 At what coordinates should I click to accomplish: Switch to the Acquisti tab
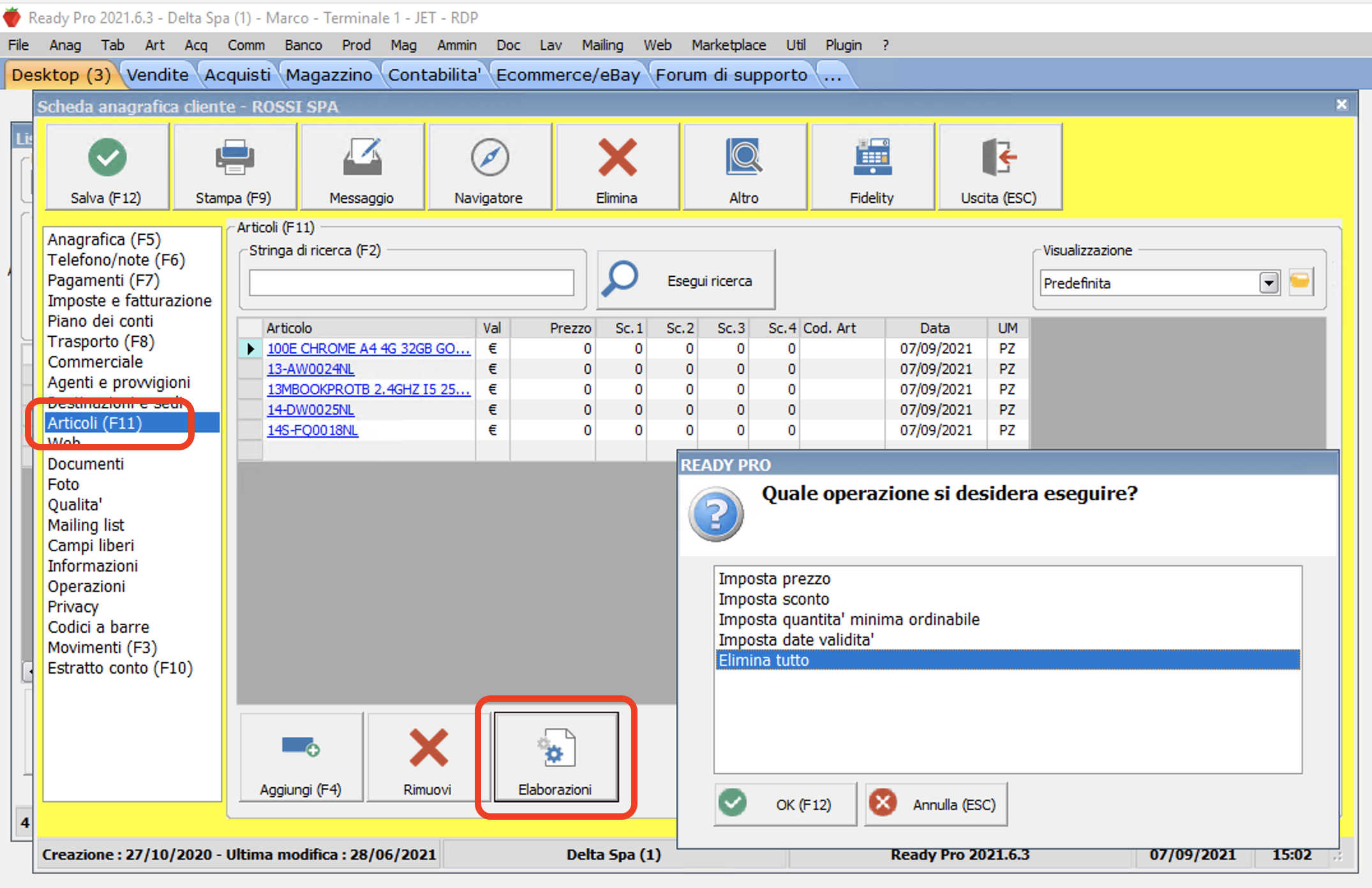click(237, 75)
